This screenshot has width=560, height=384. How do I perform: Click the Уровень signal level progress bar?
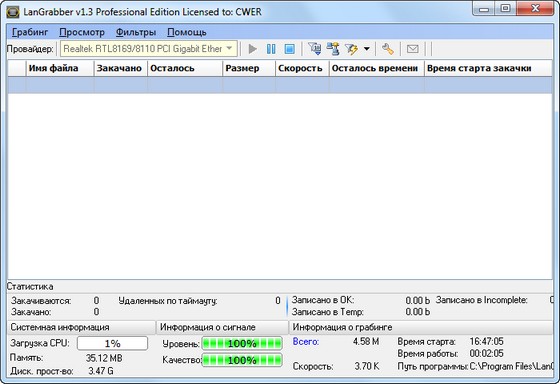coord(242,344)
